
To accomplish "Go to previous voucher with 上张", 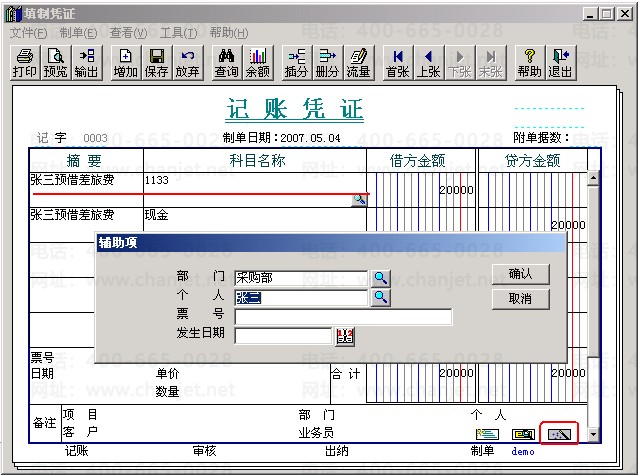I will tap(428, 63).
